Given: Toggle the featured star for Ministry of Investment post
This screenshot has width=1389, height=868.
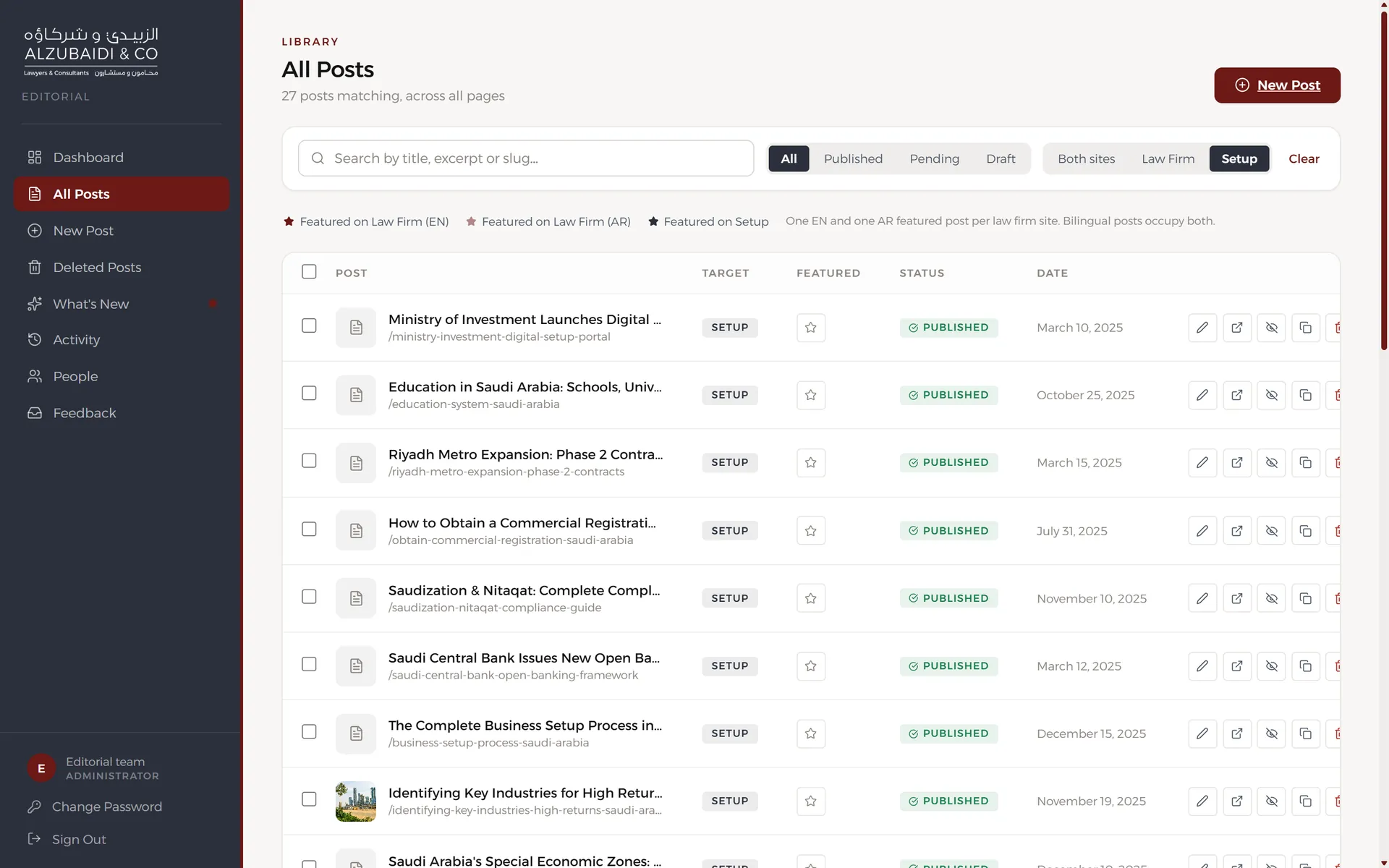Looking at the screenshot, I should click(x=811, y=328).
